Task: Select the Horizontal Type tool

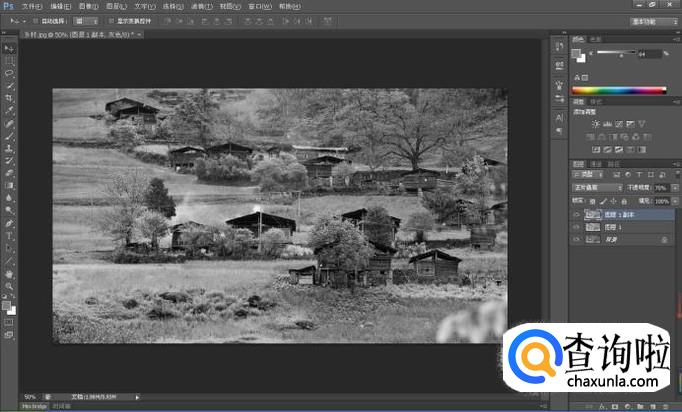Action: pos(9,236)
